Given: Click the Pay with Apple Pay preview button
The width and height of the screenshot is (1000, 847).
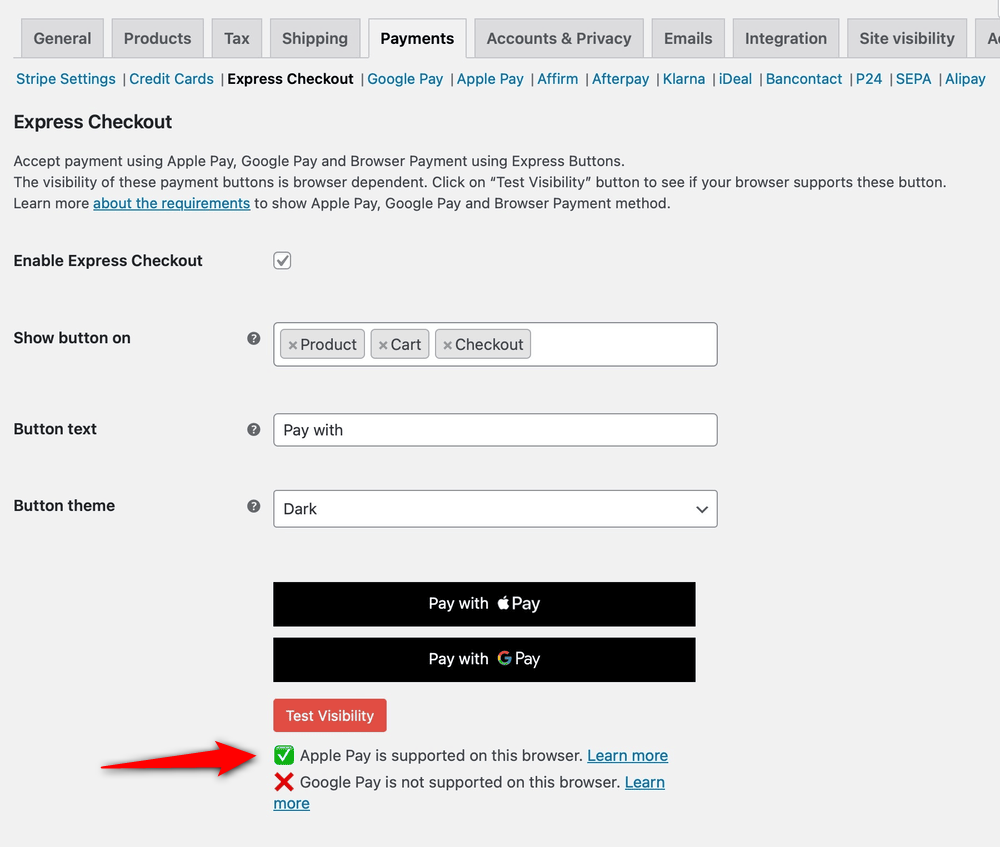Looking at the screenshot, I should pyautogui.click(x=484, y=603).
